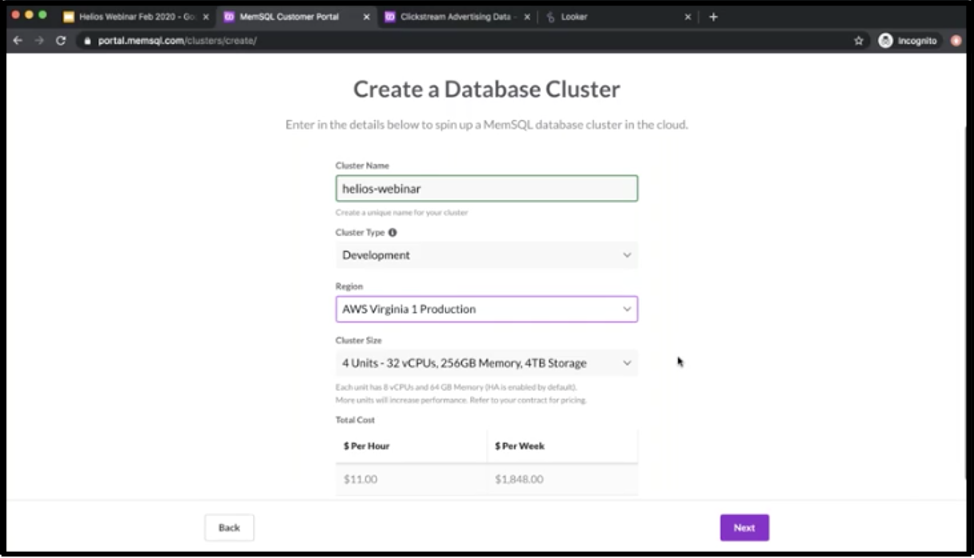Click the $11.00 per hour cost cell
The image size is (974, 558).
pyautogui.click(x=411, y=479)
